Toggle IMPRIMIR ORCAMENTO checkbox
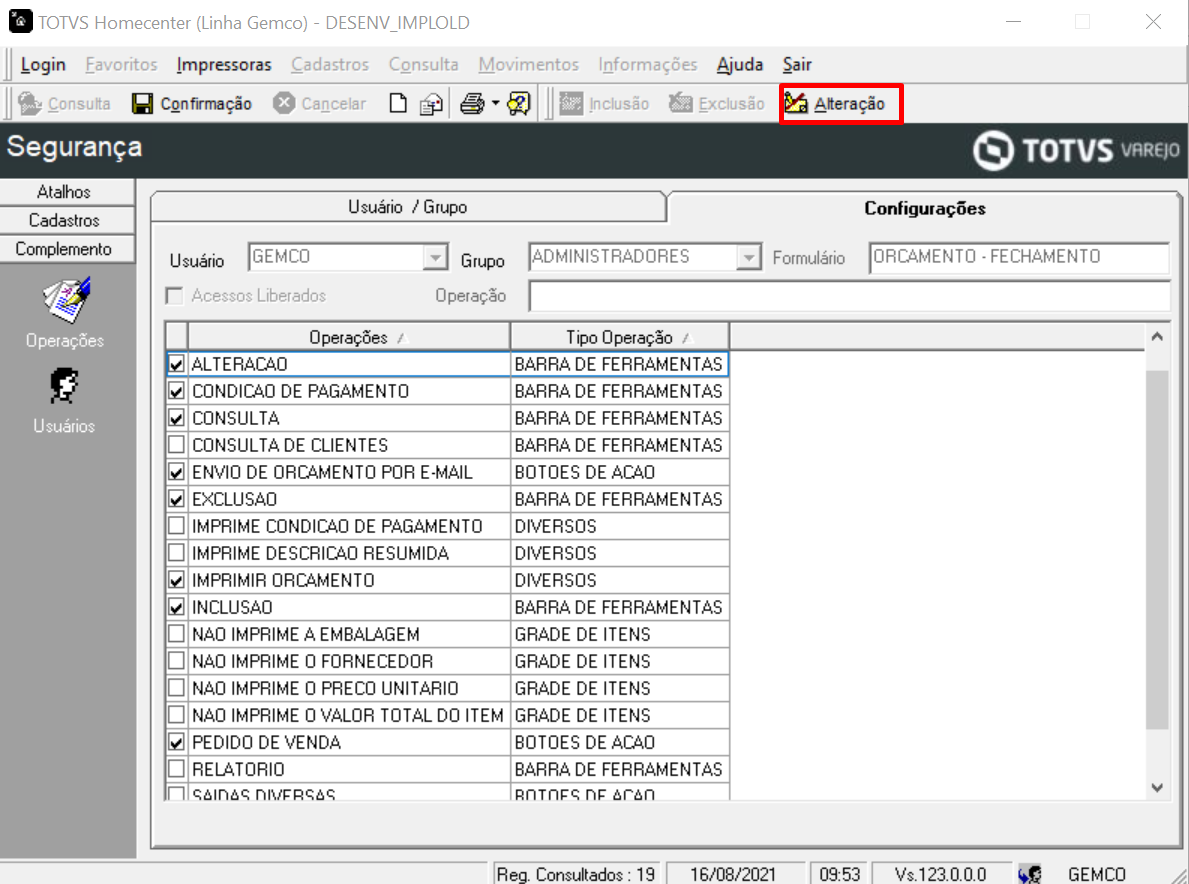The height and width of the screenshot is (884, 1189). point(177,580)
